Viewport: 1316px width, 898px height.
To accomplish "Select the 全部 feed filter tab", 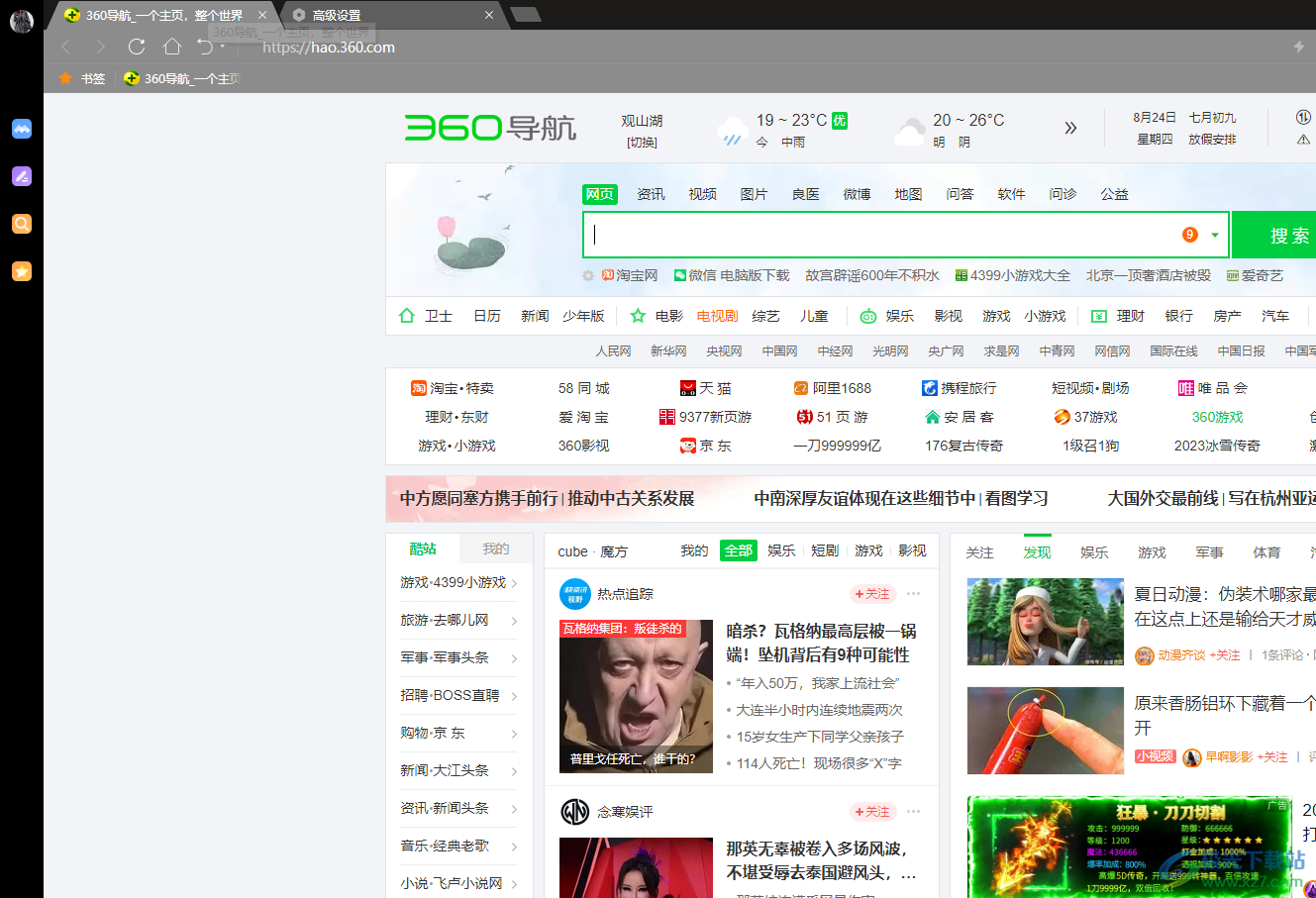I will tap(739, 550).
